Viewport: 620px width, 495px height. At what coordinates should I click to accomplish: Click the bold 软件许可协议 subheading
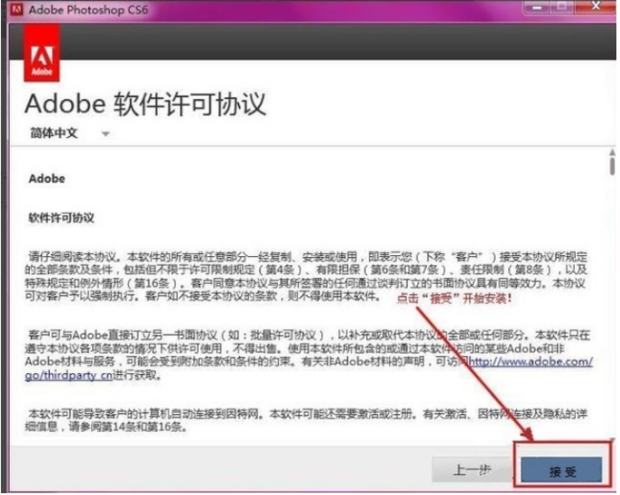tap(61, 218)
